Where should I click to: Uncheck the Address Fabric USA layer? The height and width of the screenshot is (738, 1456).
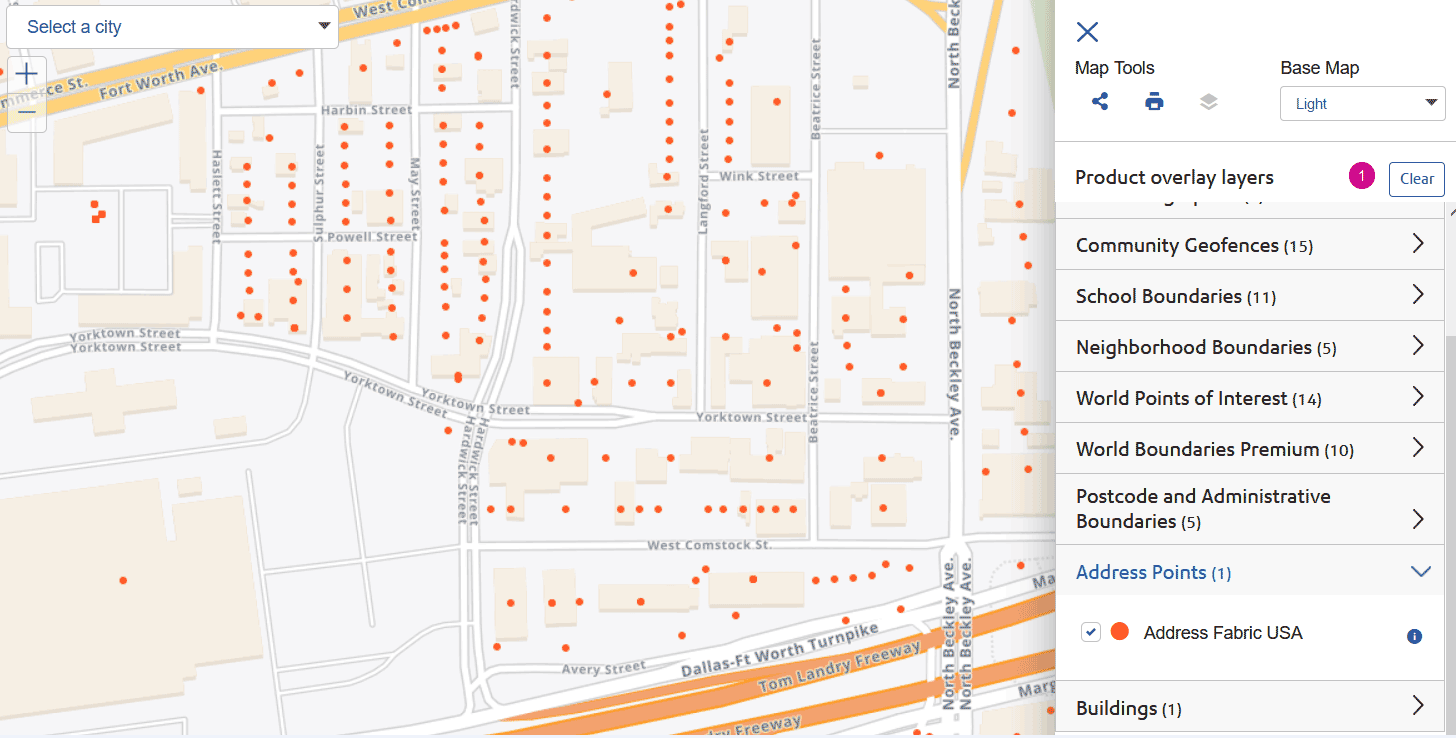click(x=1090, y=632)
